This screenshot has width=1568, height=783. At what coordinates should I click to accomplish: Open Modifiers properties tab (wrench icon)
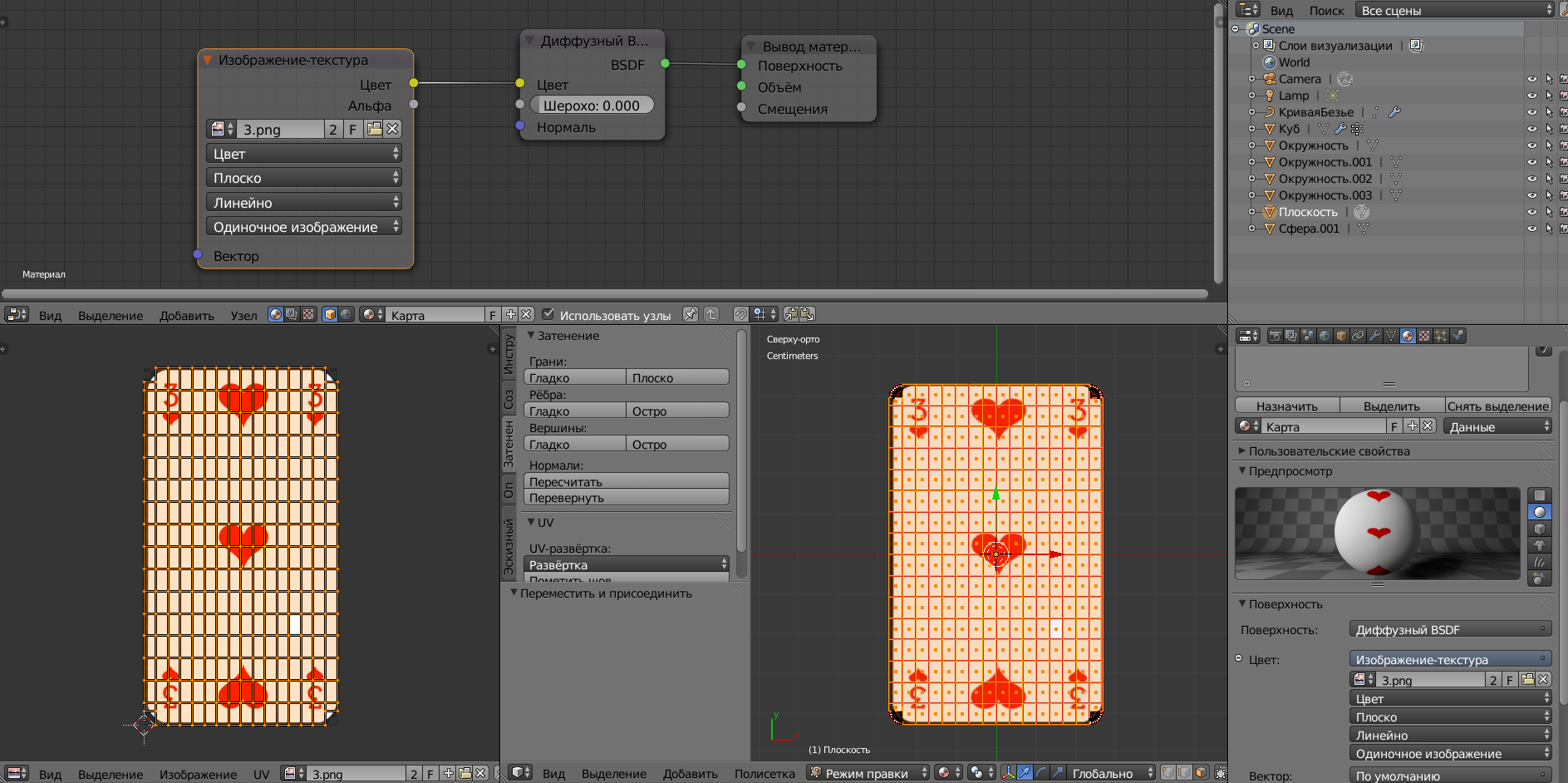1374,336
